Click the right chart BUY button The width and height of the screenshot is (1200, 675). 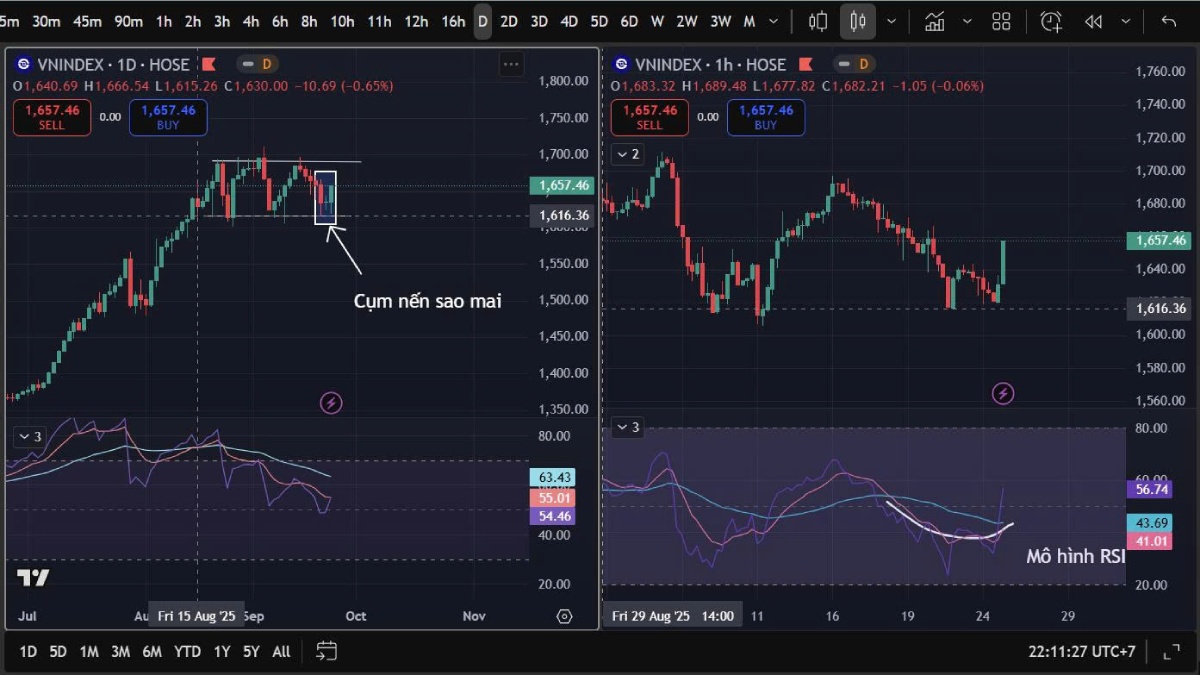tap(765, 117)
